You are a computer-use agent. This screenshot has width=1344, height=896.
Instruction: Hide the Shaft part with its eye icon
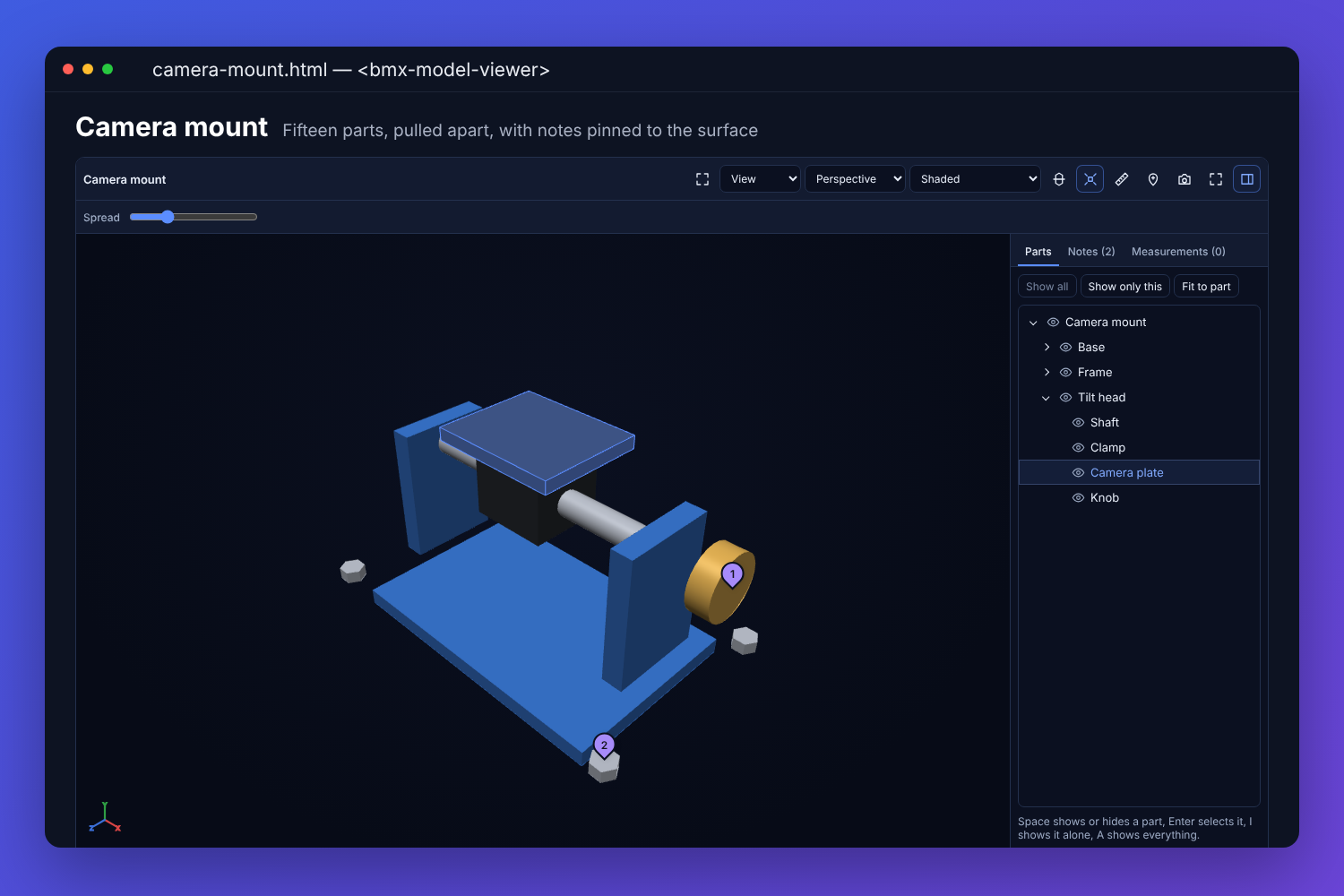point(1078,423)
